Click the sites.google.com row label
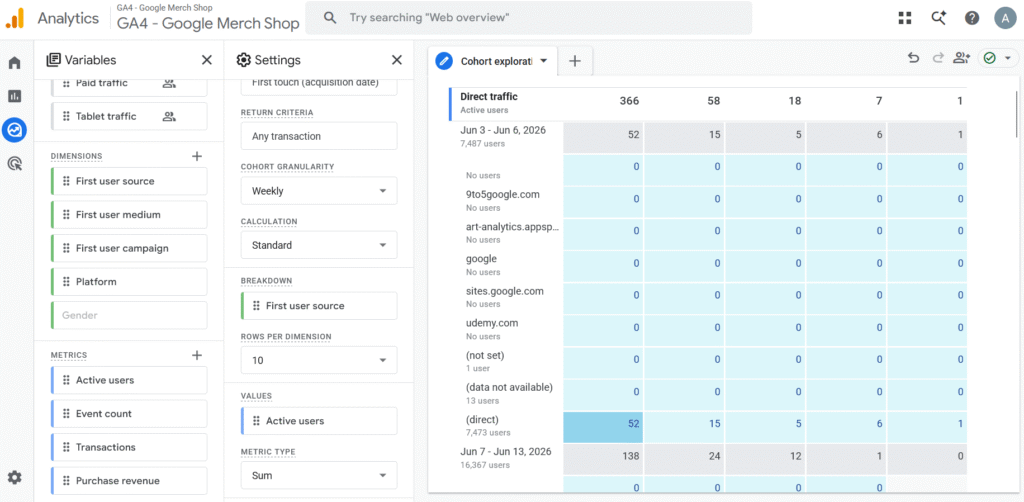 505,291
